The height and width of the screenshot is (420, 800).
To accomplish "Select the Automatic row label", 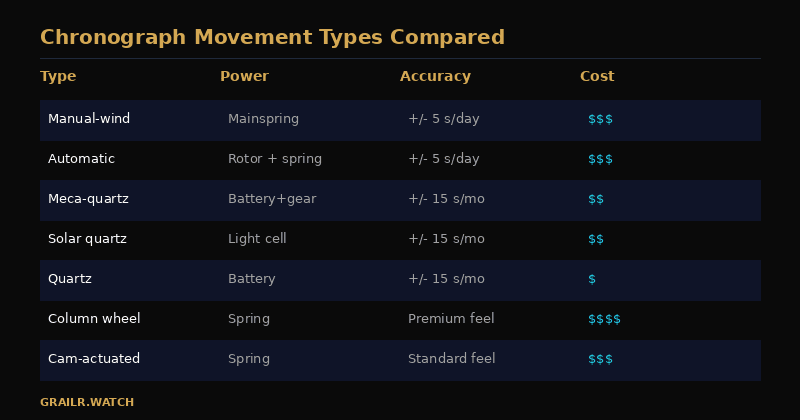I will tap(81, 159).
